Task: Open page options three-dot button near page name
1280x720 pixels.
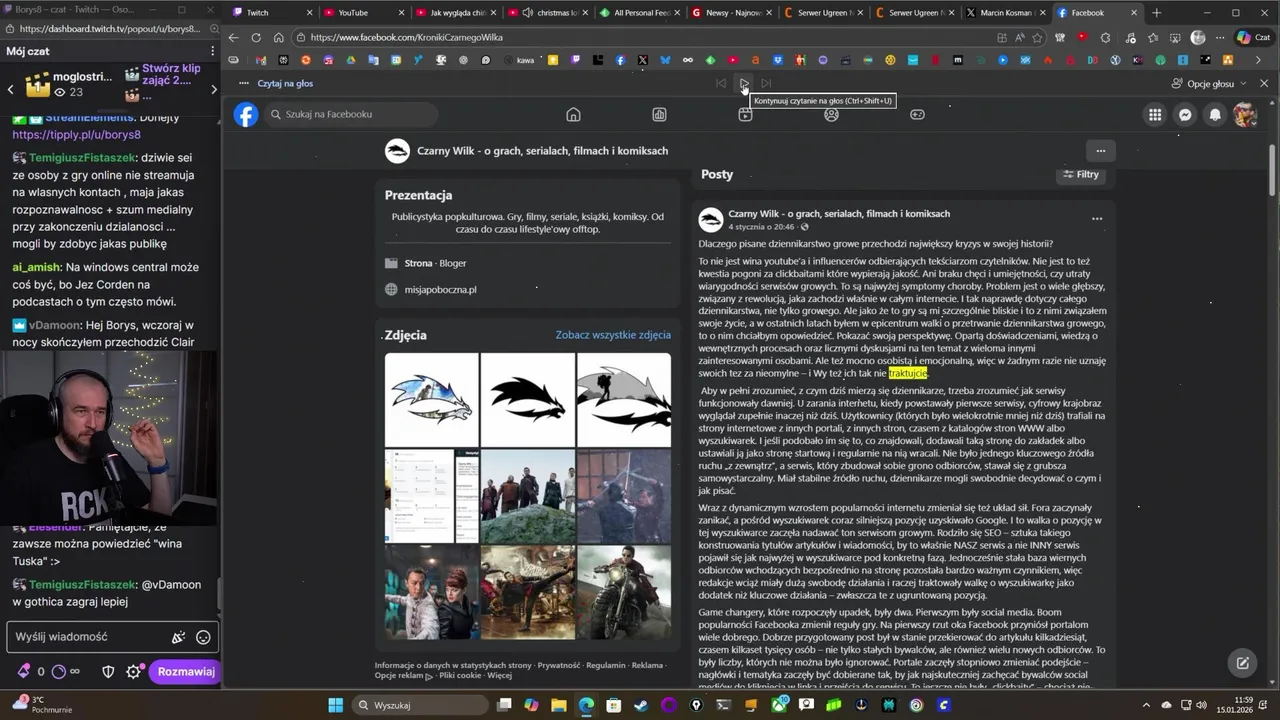Action: pos(1100,151)
